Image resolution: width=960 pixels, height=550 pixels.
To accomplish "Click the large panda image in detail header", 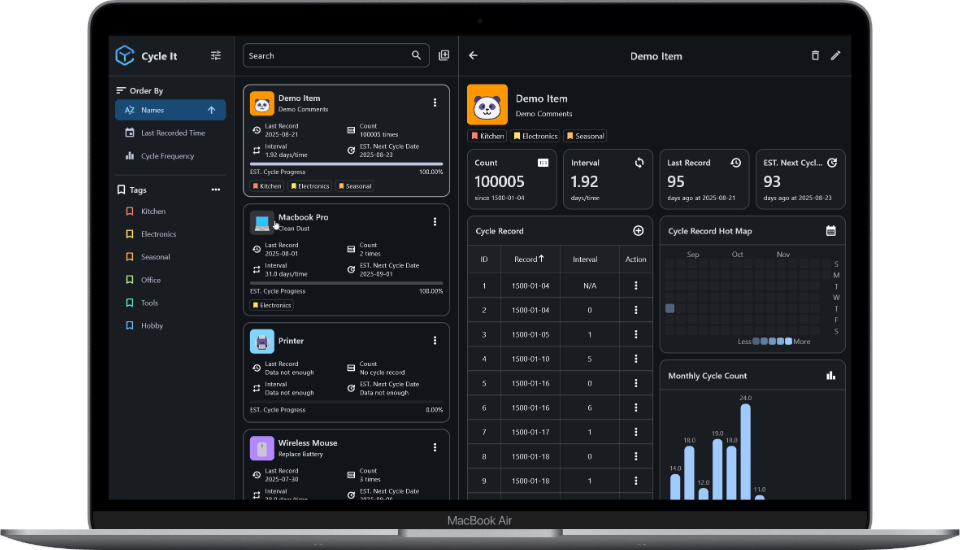I will [x=487, y=105].
